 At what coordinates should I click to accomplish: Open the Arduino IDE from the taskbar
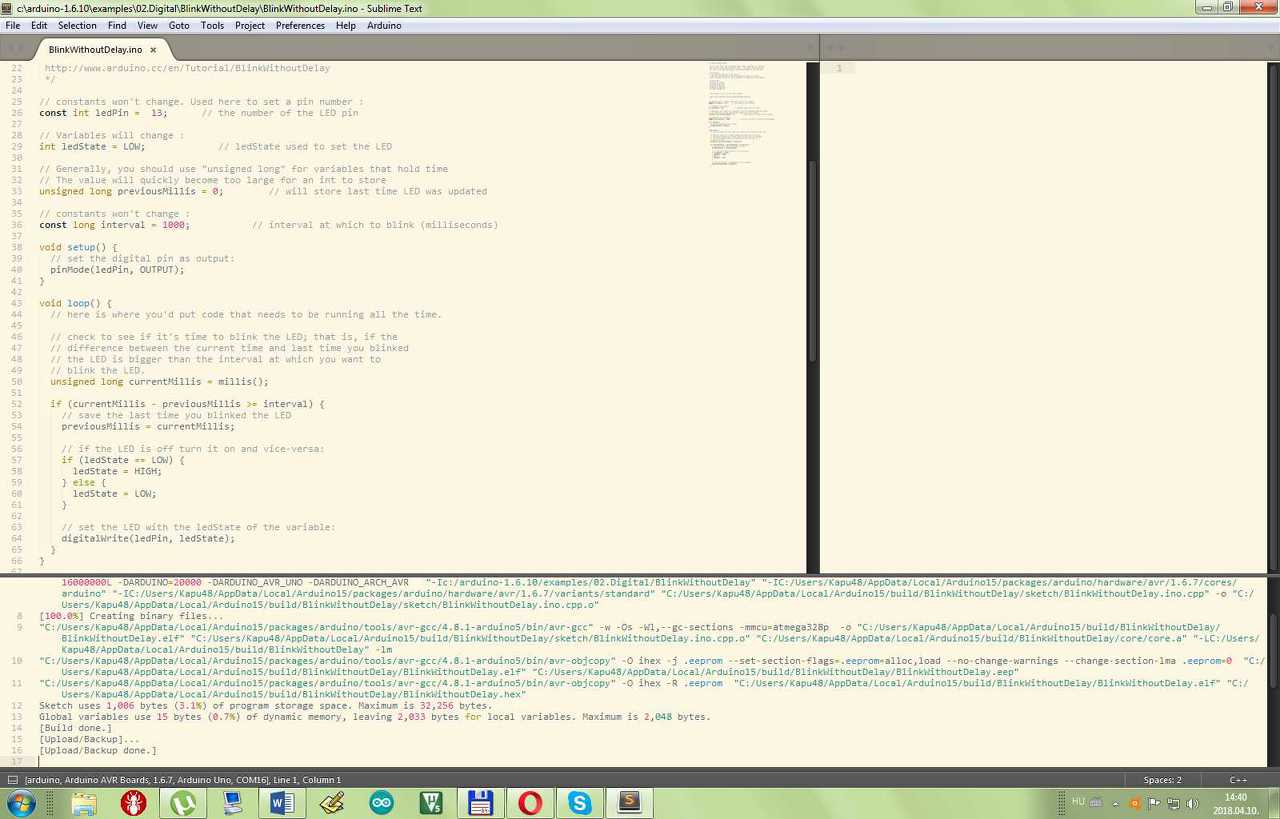(381, 803)
